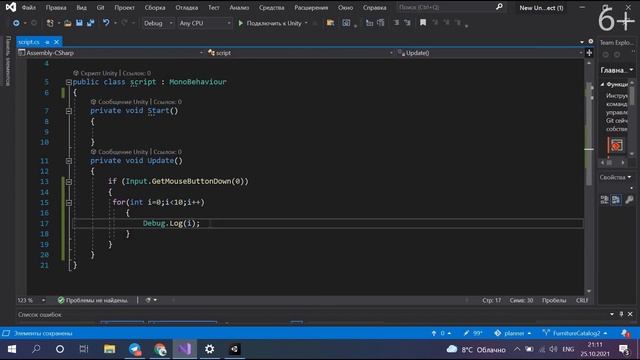Open notifications bell in the status bar

click(x=625, y=333)
